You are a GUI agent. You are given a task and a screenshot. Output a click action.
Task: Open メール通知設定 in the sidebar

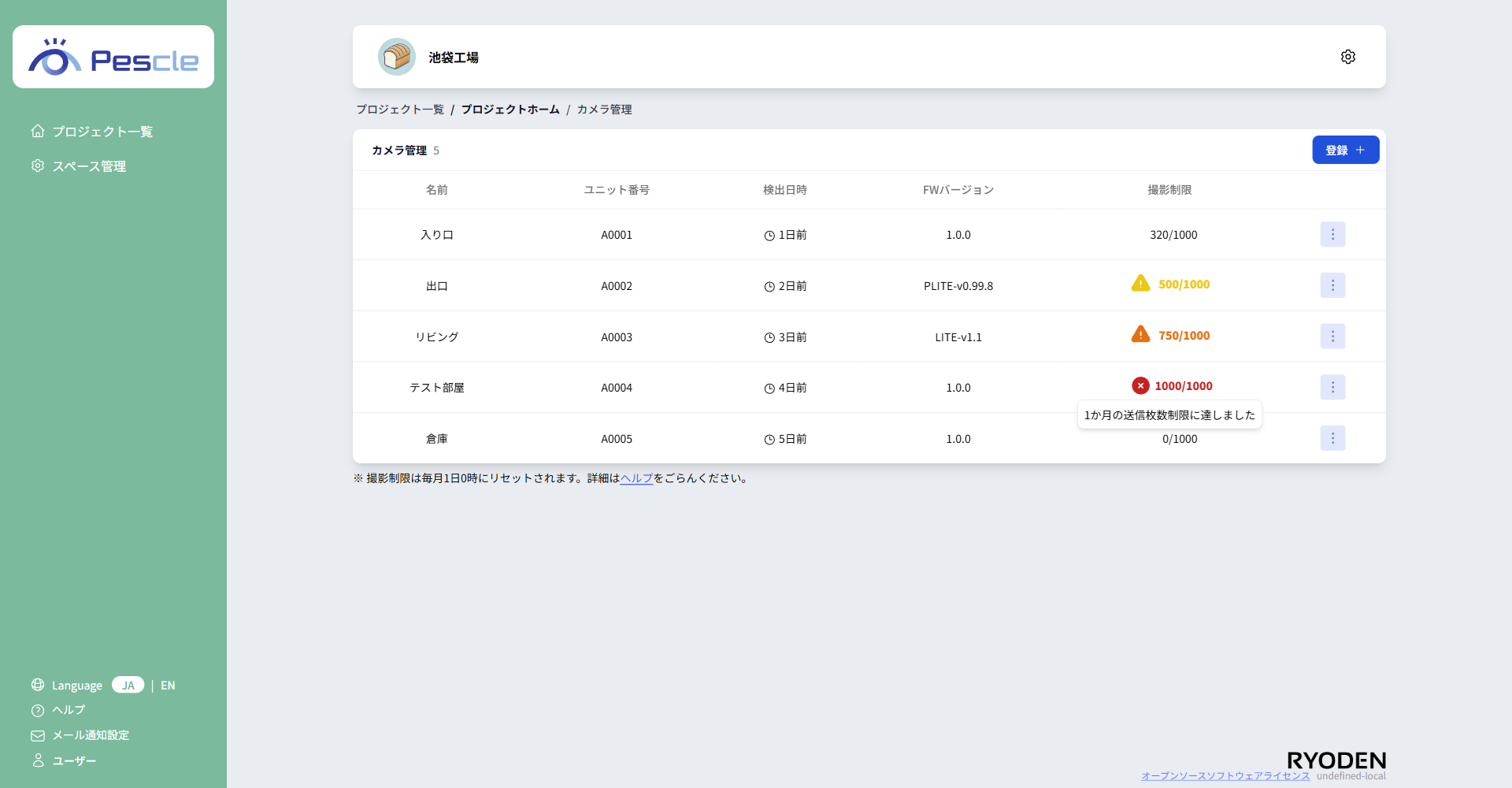click(90, 735)
